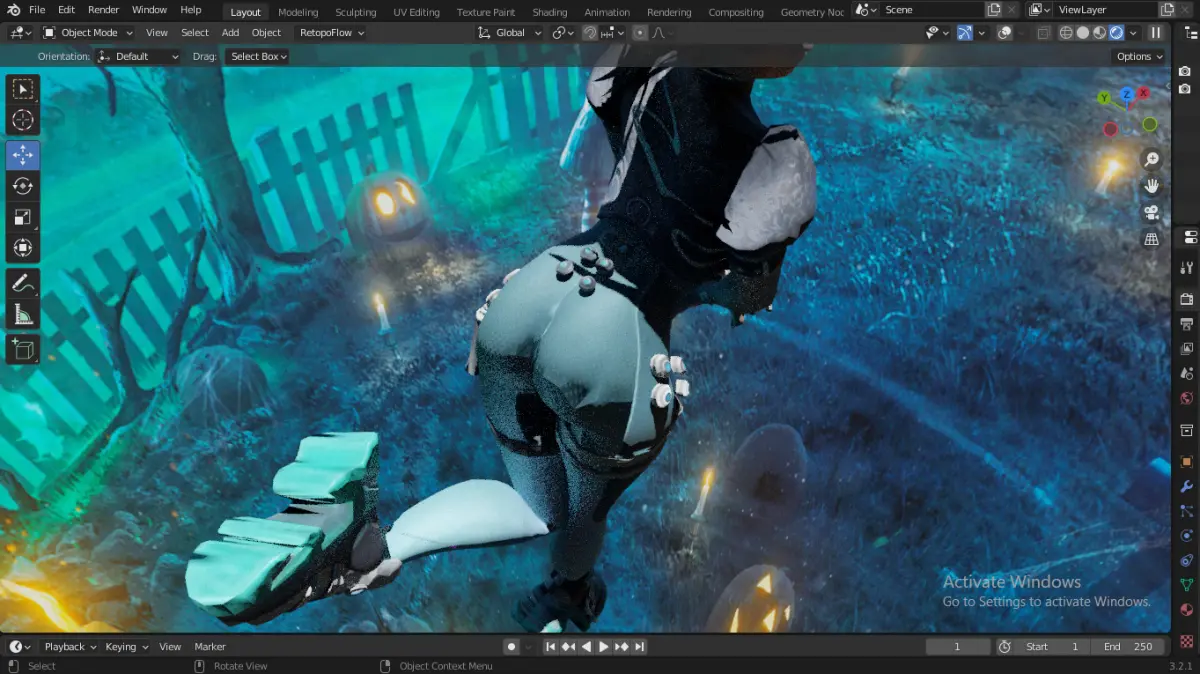Open the viewport Add menu
Screen dimensions: 1200x674
tap(230, 32)
